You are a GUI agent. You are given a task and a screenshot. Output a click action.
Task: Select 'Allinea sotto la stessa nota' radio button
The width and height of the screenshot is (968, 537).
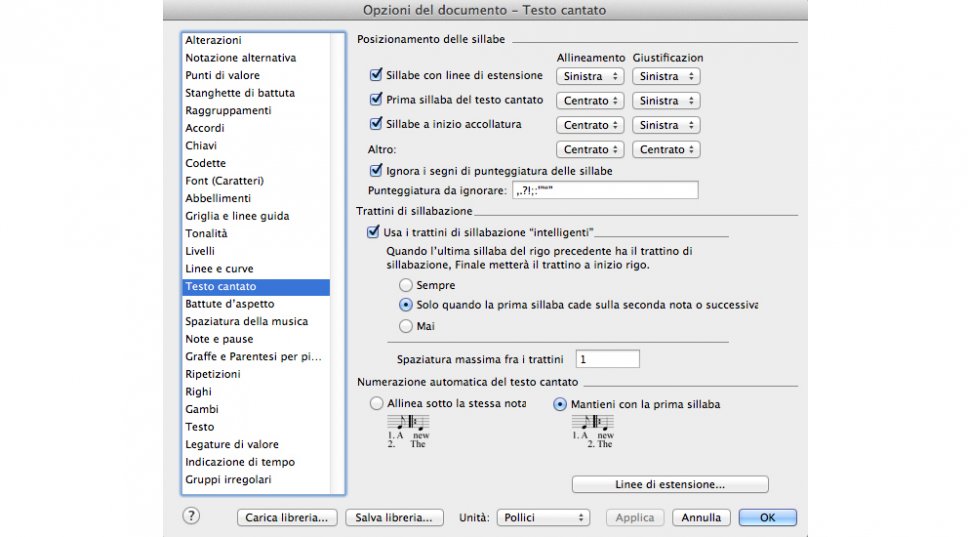click(376, 404)
